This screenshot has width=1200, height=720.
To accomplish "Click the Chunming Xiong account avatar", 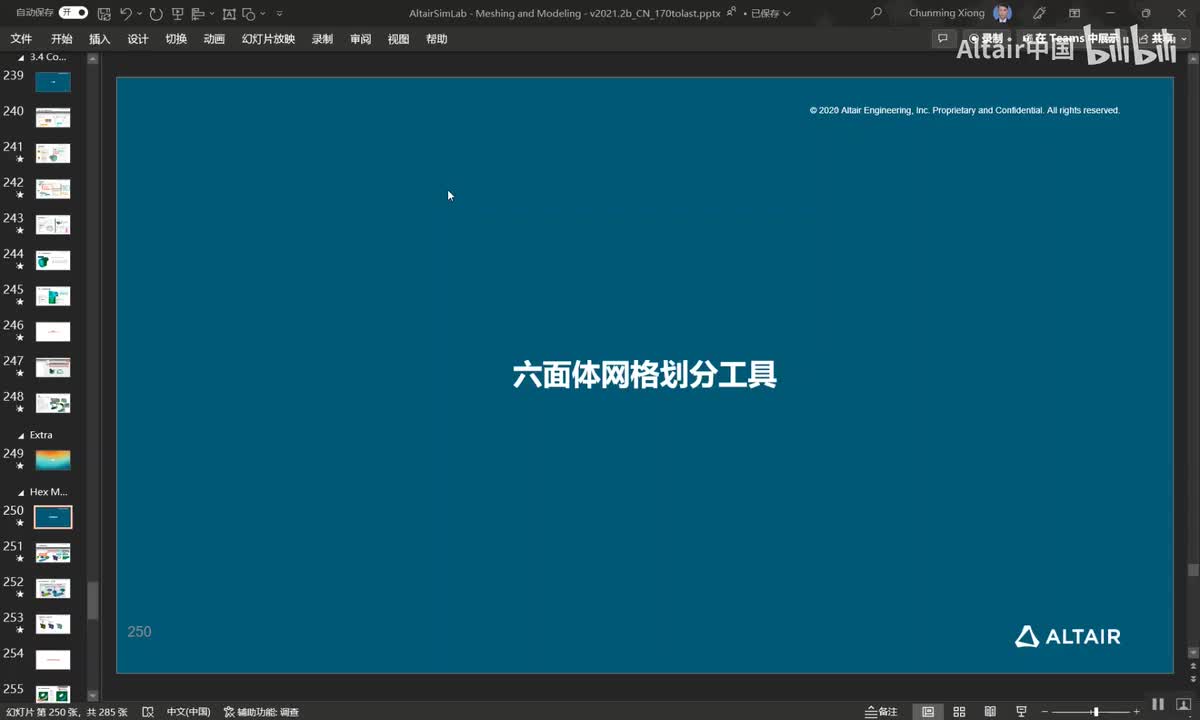I will 1002,14.
